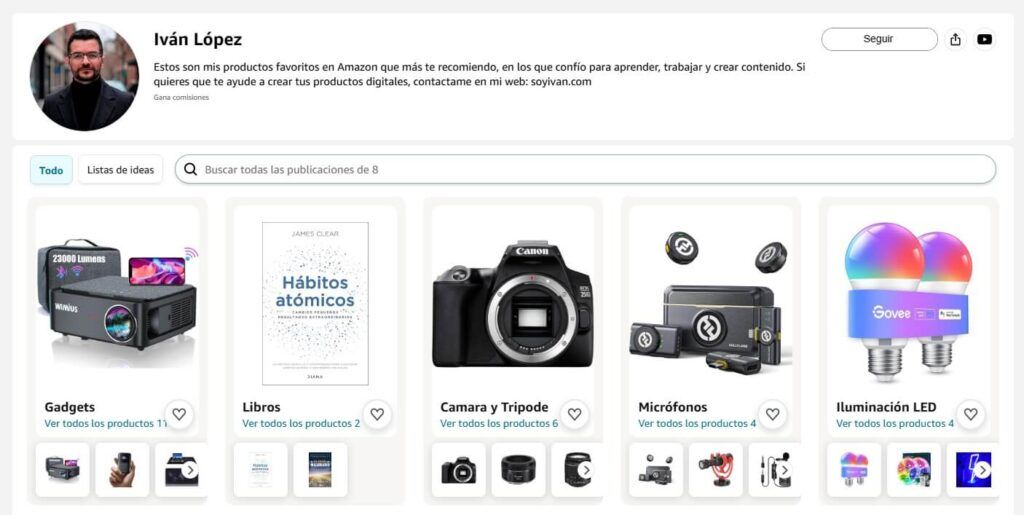Switch to the Listas de ideas tab
The image size is (1024, 515).
[120, 170]
